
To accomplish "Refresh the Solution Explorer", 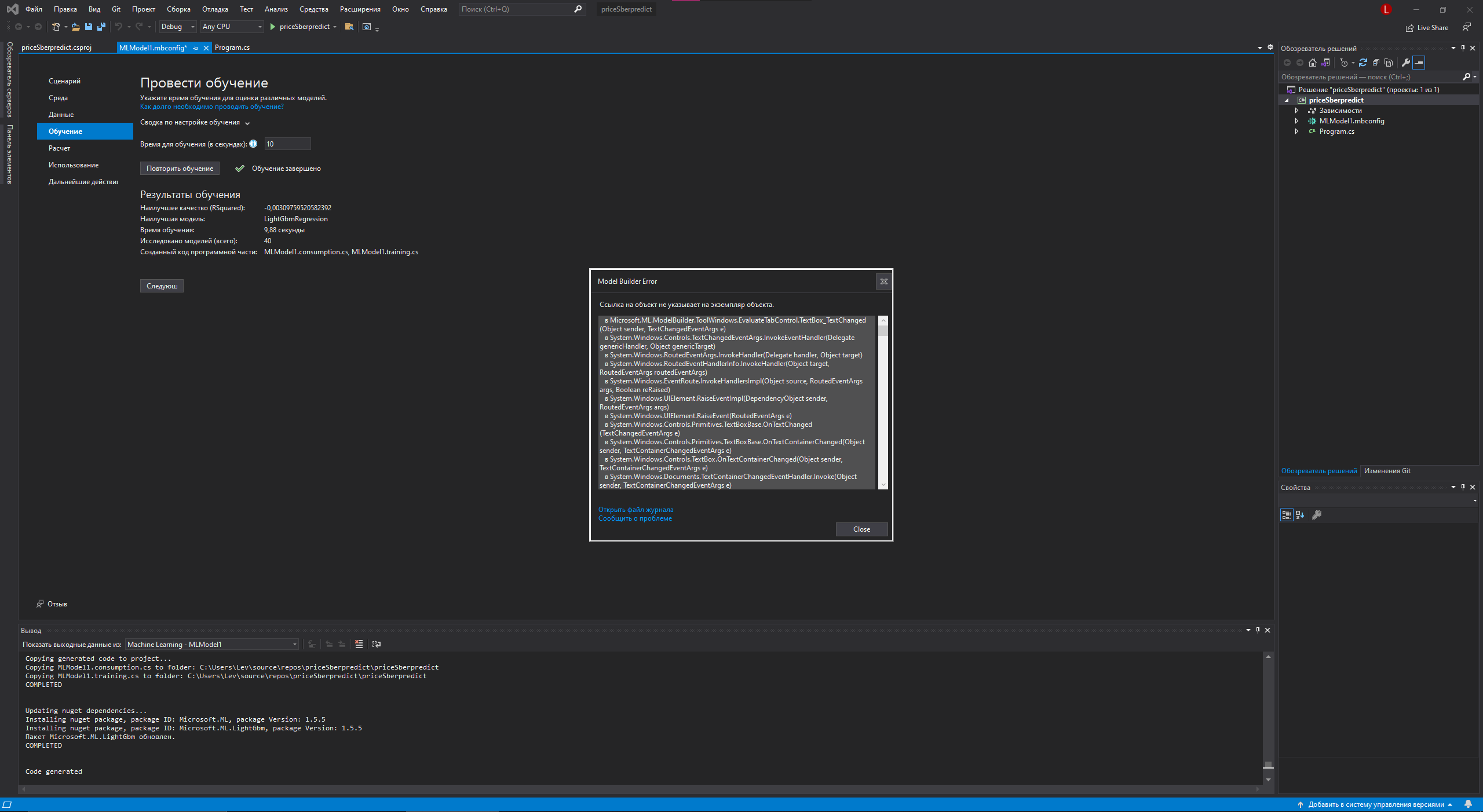I will (x=1363, y=63).
